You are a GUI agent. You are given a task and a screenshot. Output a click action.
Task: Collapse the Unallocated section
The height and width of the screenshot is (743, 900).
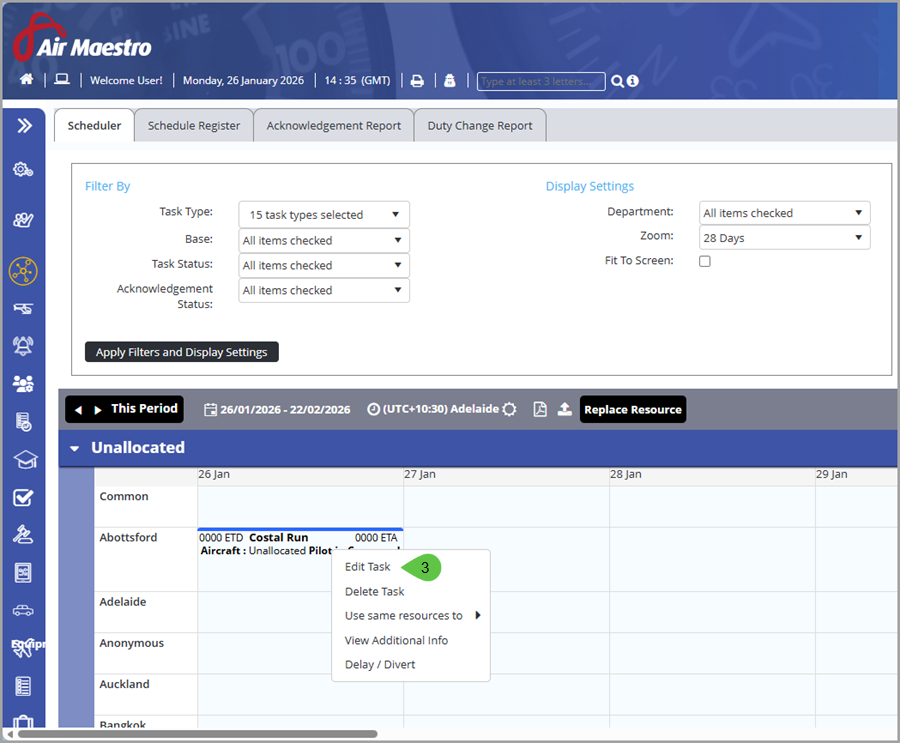74,448
